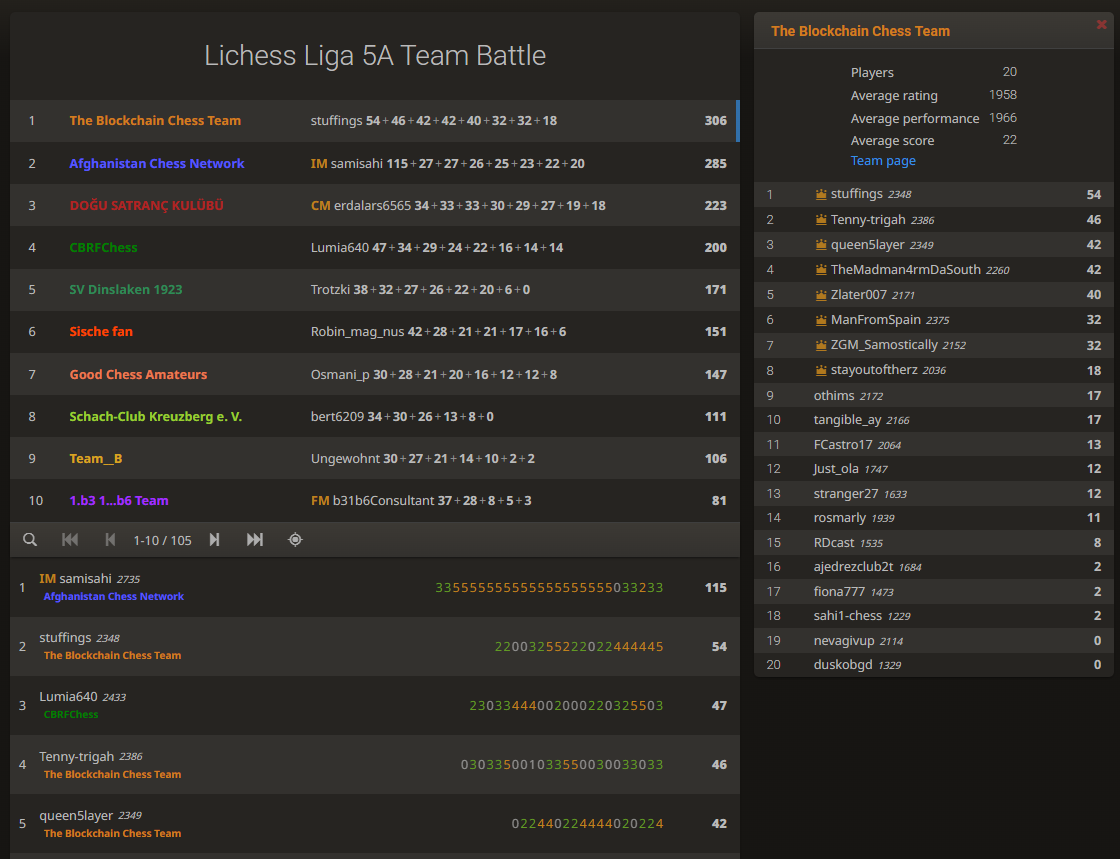Open The Blockchain Chess Team panel title link
The width and height of the screenshot is (1120, 859).
(x=860, y=31)
